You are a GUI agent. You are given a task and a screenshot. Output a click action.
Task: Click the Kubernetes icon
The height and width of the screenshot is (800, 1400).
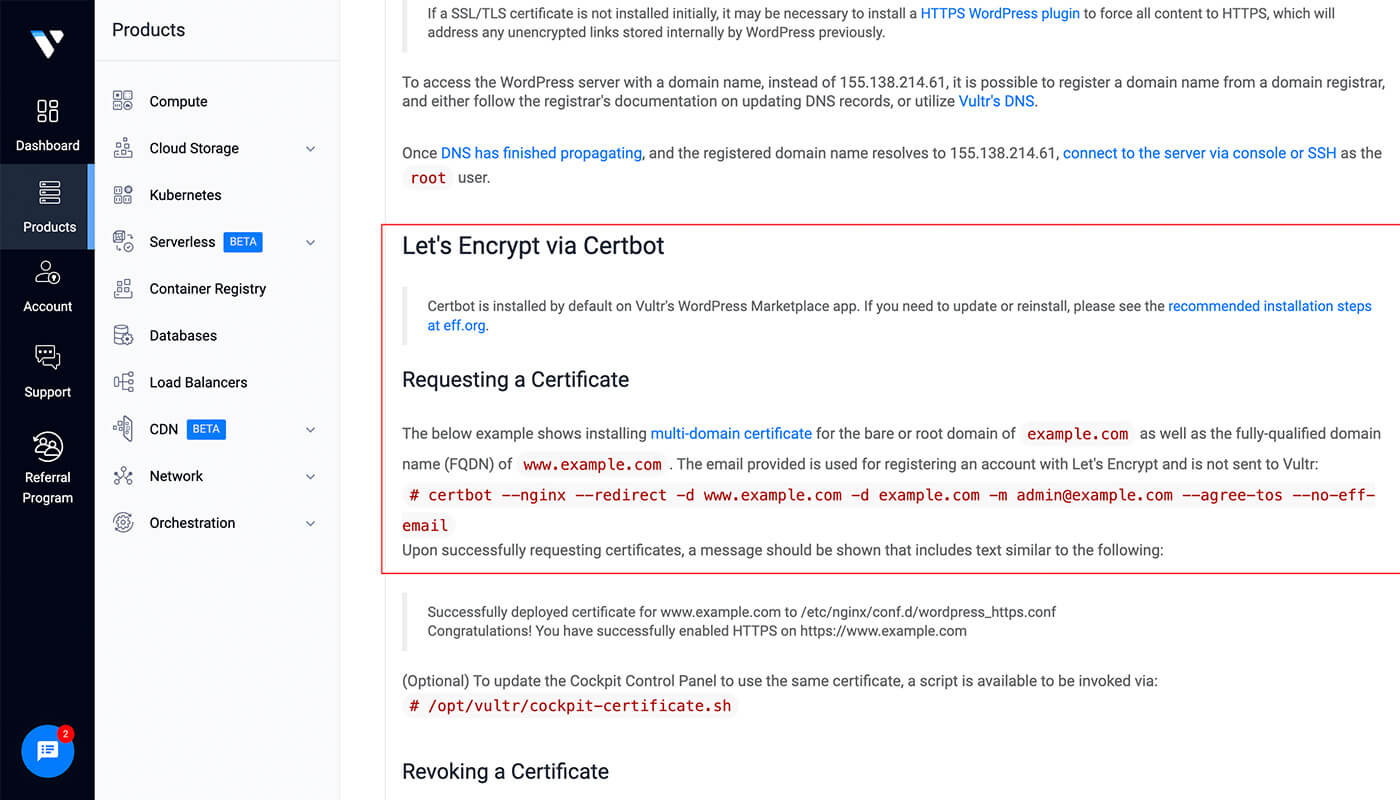coord(123,195)
